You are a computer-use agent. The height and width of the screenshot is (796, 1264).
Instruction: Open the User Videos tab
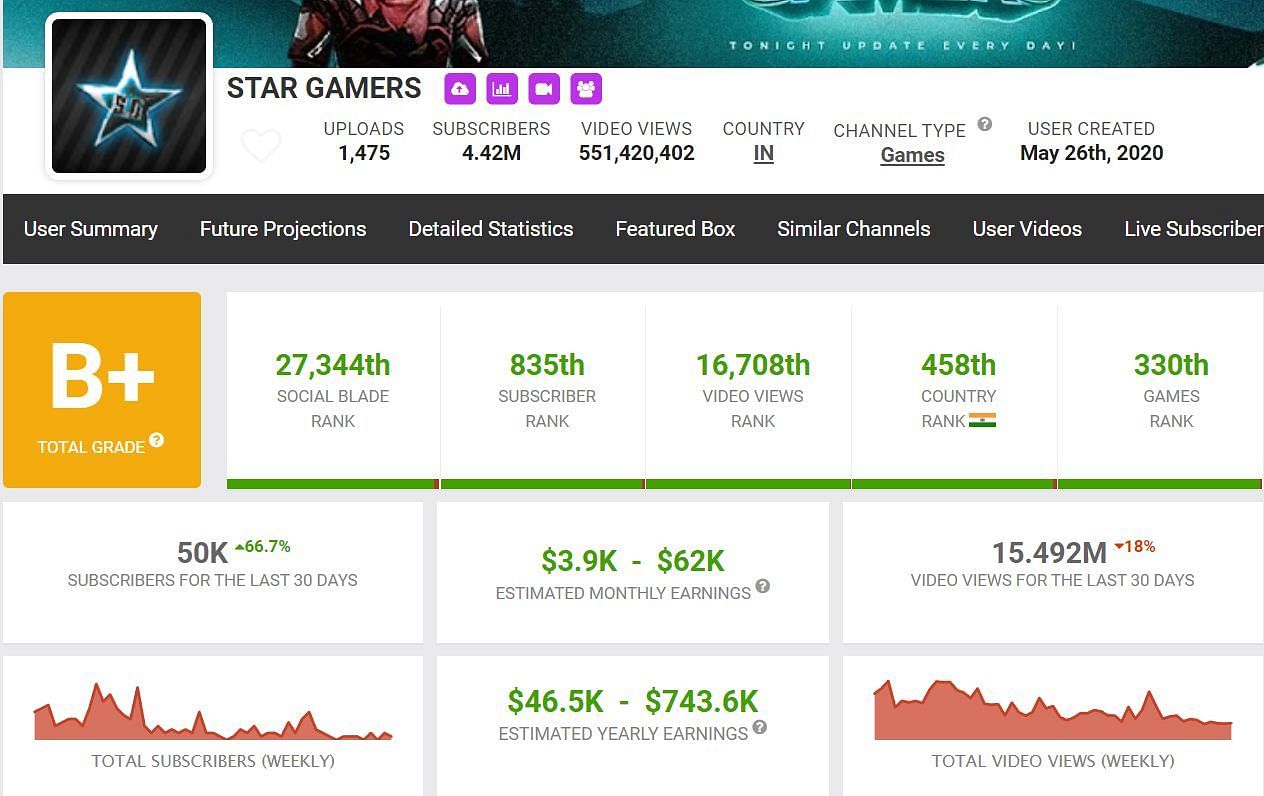point(1027,229)
